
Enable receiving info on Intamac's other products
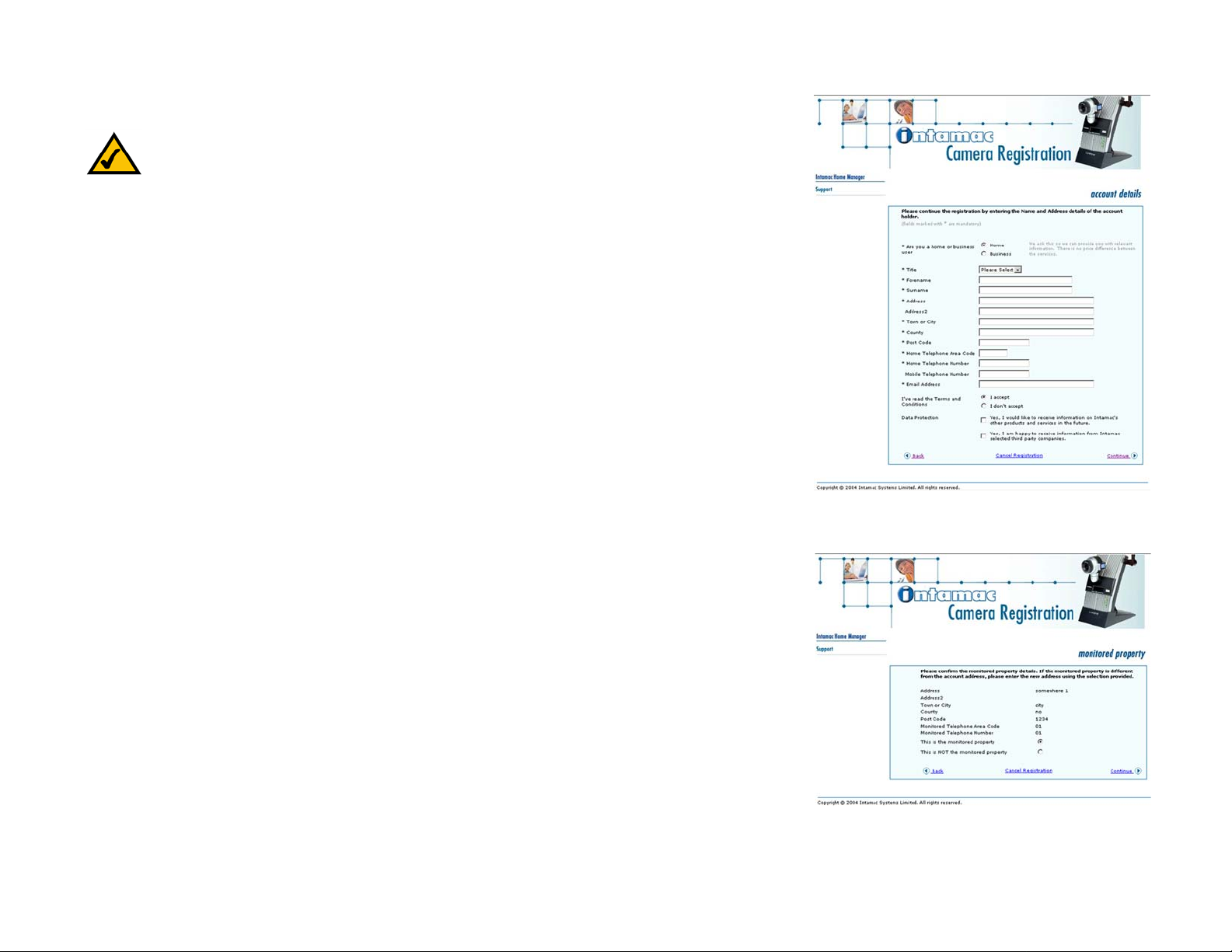[x=983, y=420]
